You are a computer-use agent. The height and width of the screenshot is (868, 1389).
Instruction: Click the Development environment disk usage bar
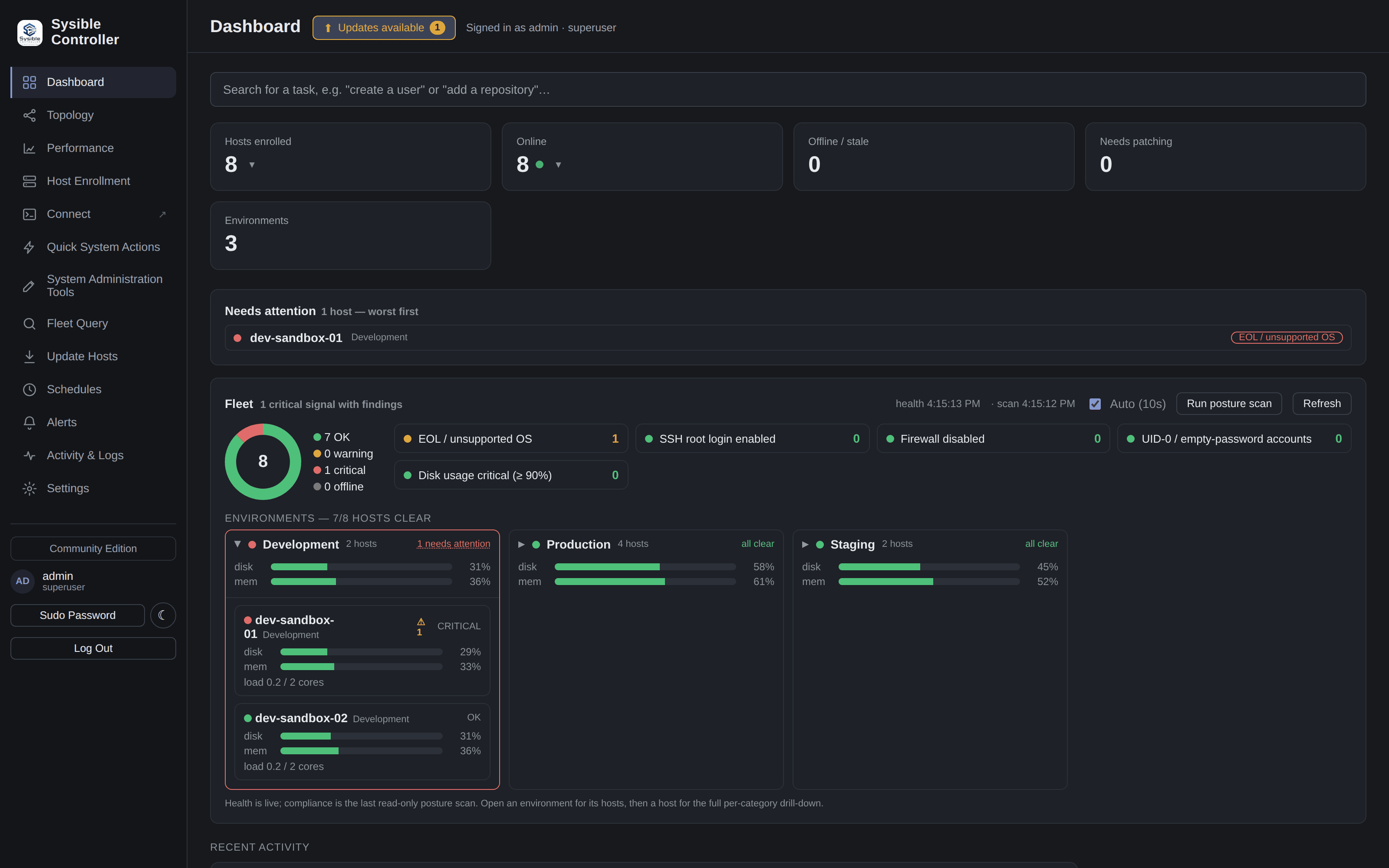(362, 567)
